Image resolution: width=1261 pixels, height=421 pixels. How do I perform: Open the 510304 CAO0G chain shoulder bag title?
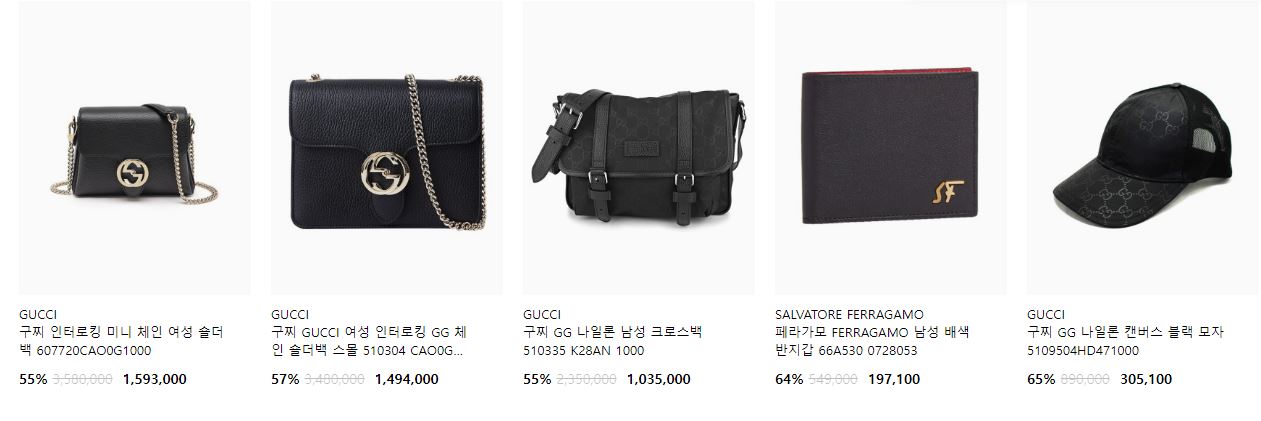pos(369,341)
